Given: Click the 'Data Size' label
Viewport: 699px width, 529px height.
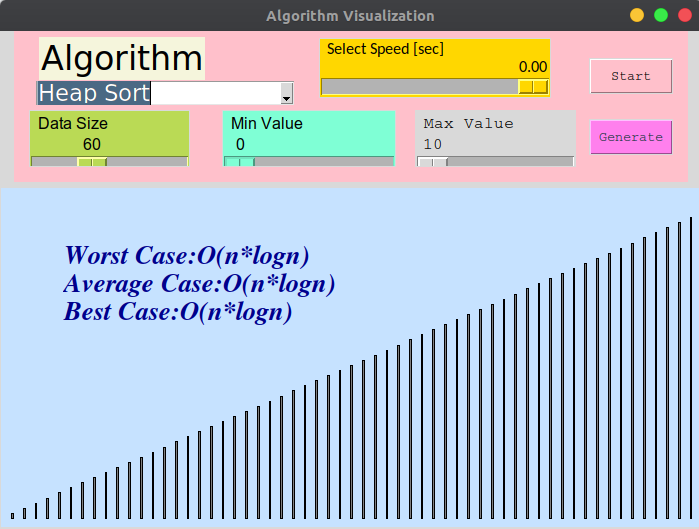Looking at the screenshot, I should point(73,123).
